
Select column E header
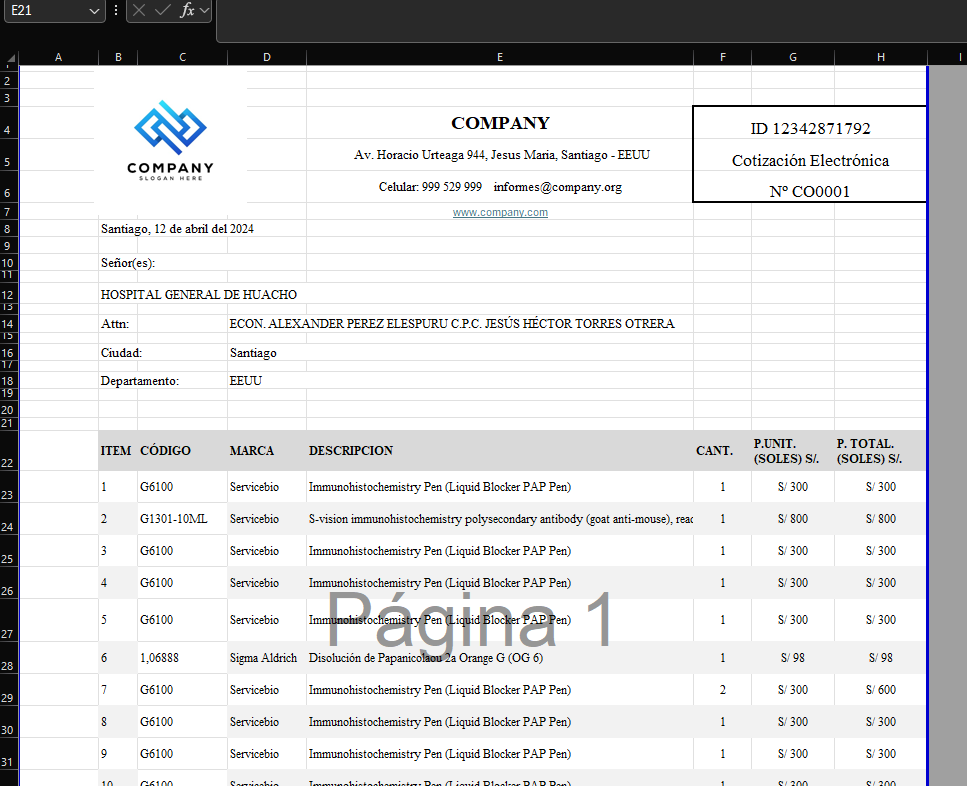[500, 57]
